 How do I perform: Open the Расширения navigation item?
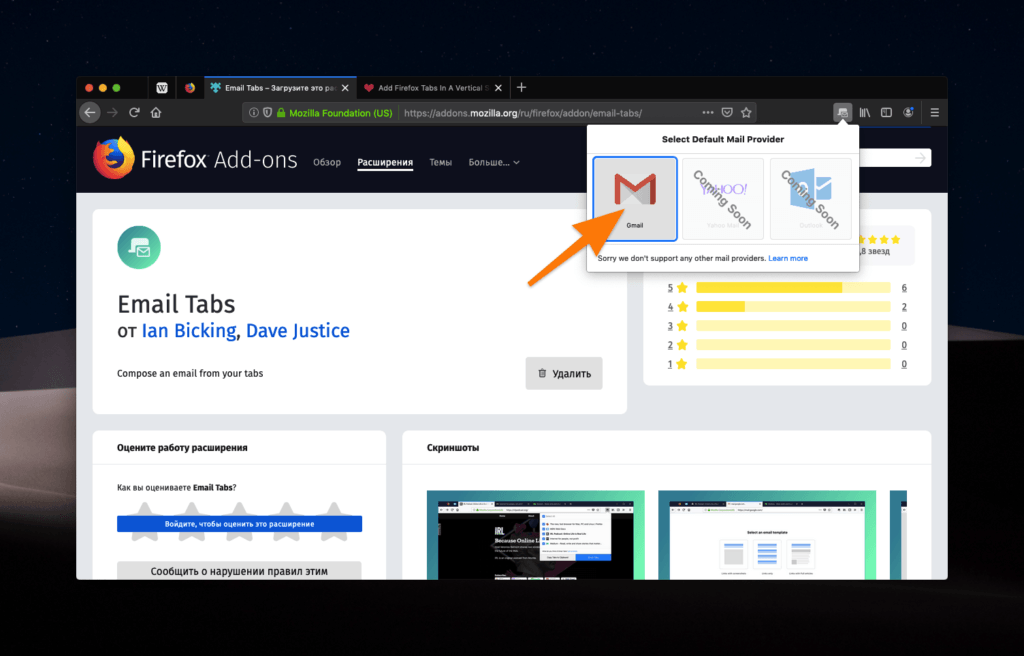point(385,162)
